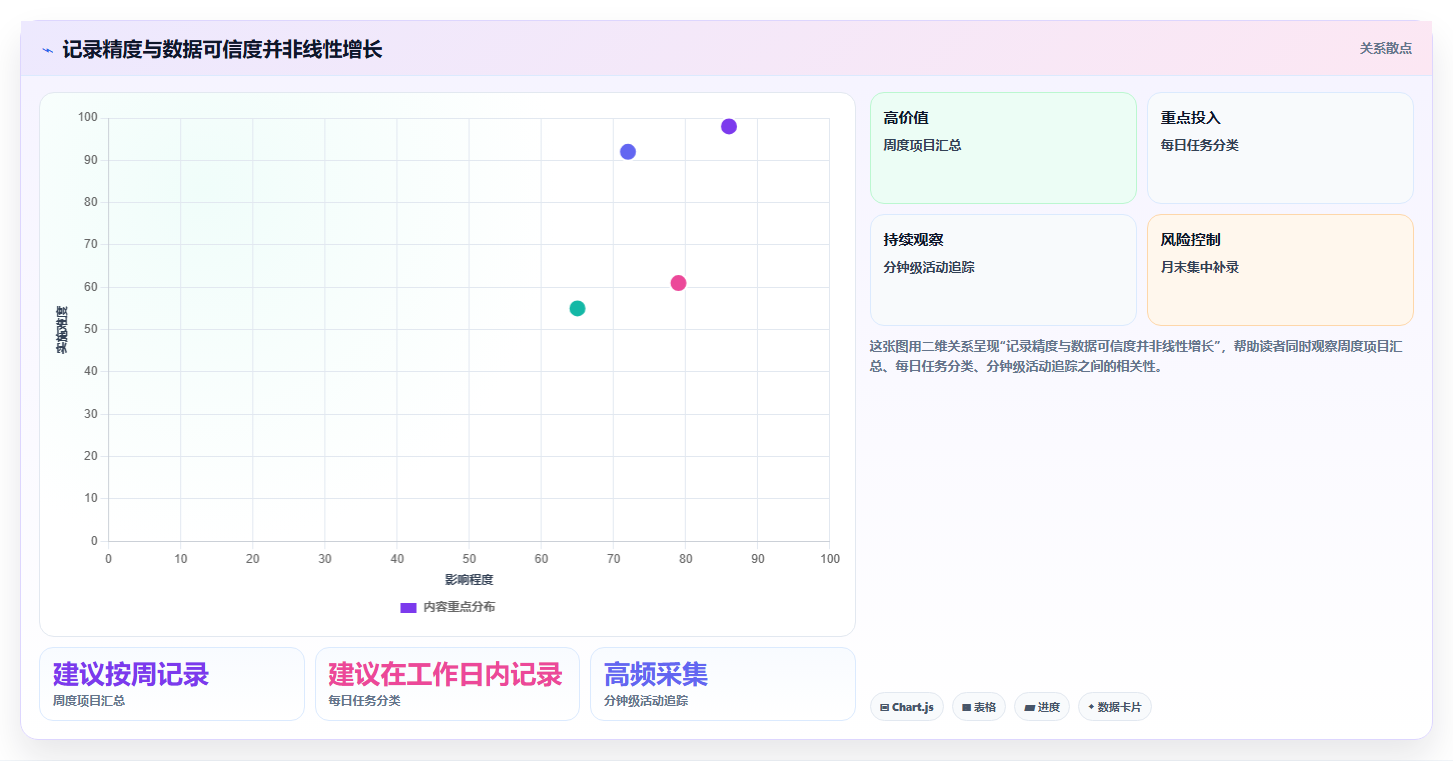
Task: Click the 表格 tag chip
Action: click(979, 707)
